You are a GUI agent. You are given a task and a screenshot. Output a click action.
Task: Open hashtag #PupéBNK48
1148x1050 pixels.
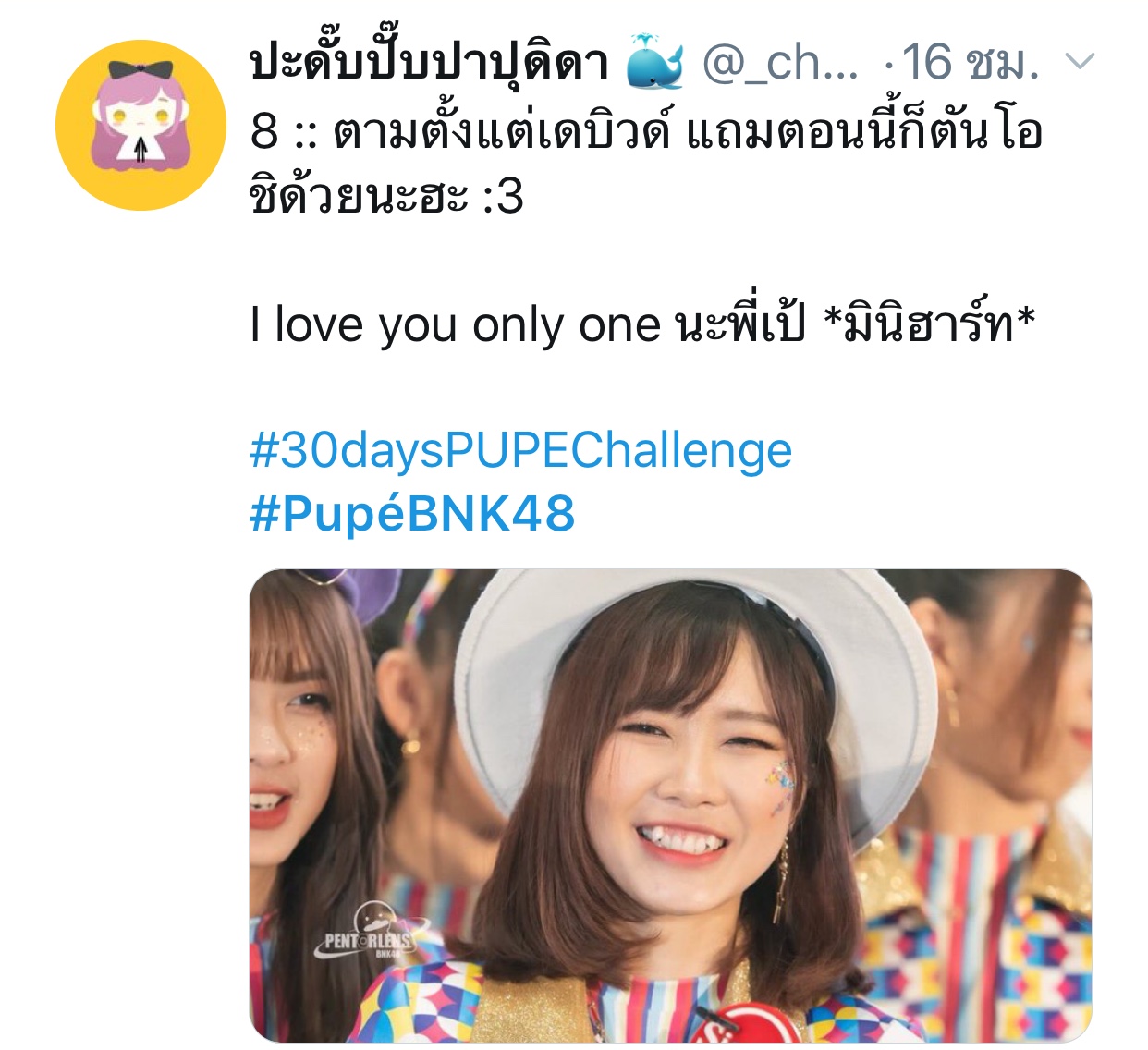click(x=412, y=514)
